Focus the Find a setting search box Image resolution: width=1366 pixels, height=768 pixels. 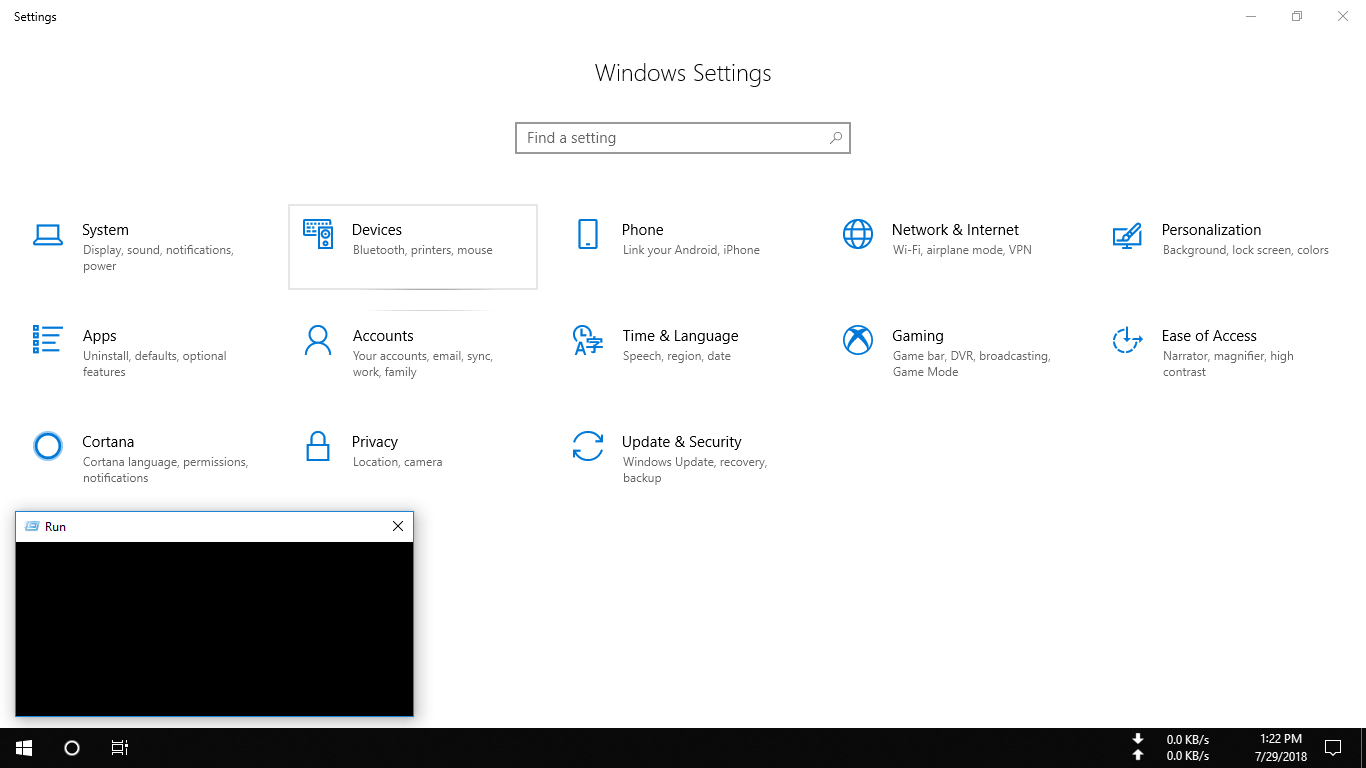(x=683, y=138)
